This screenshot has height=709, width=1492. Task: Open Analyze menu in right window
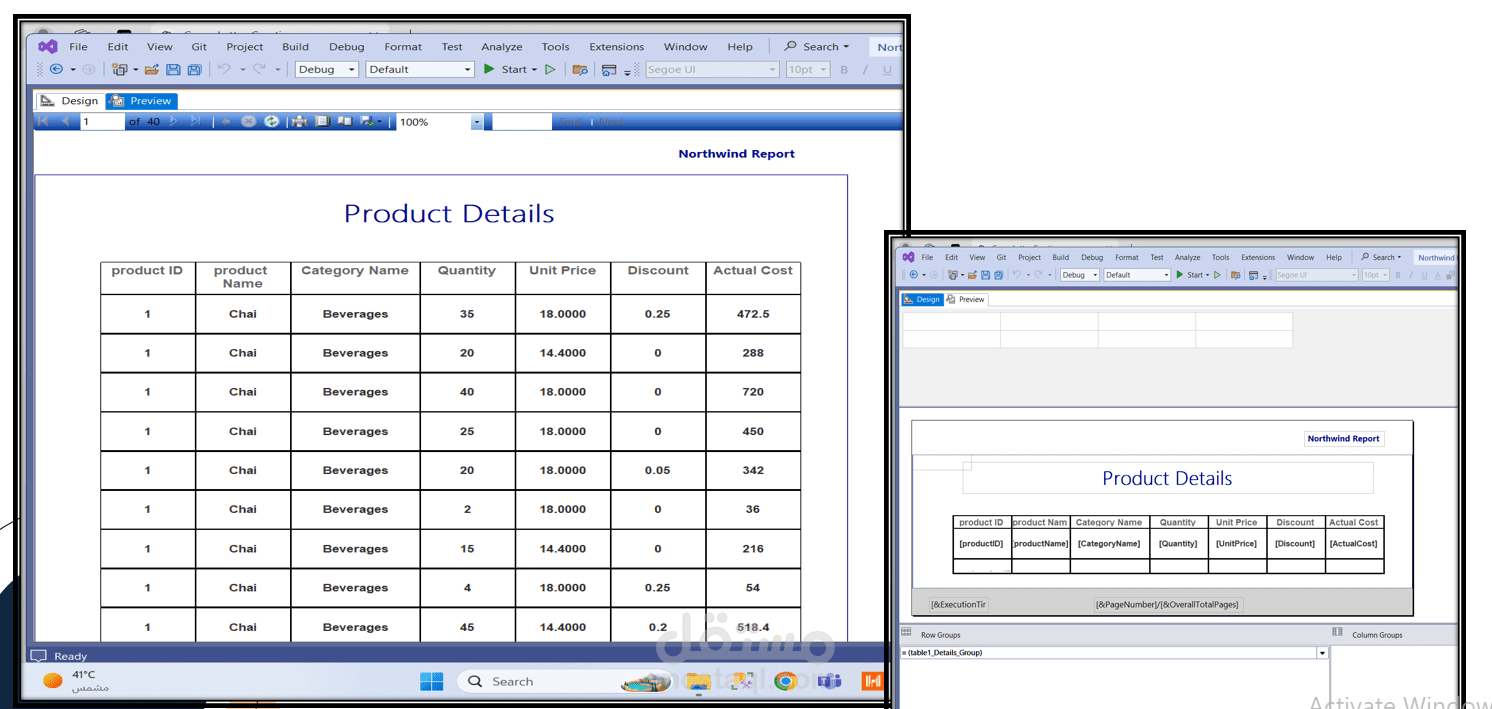point(1187,257)
